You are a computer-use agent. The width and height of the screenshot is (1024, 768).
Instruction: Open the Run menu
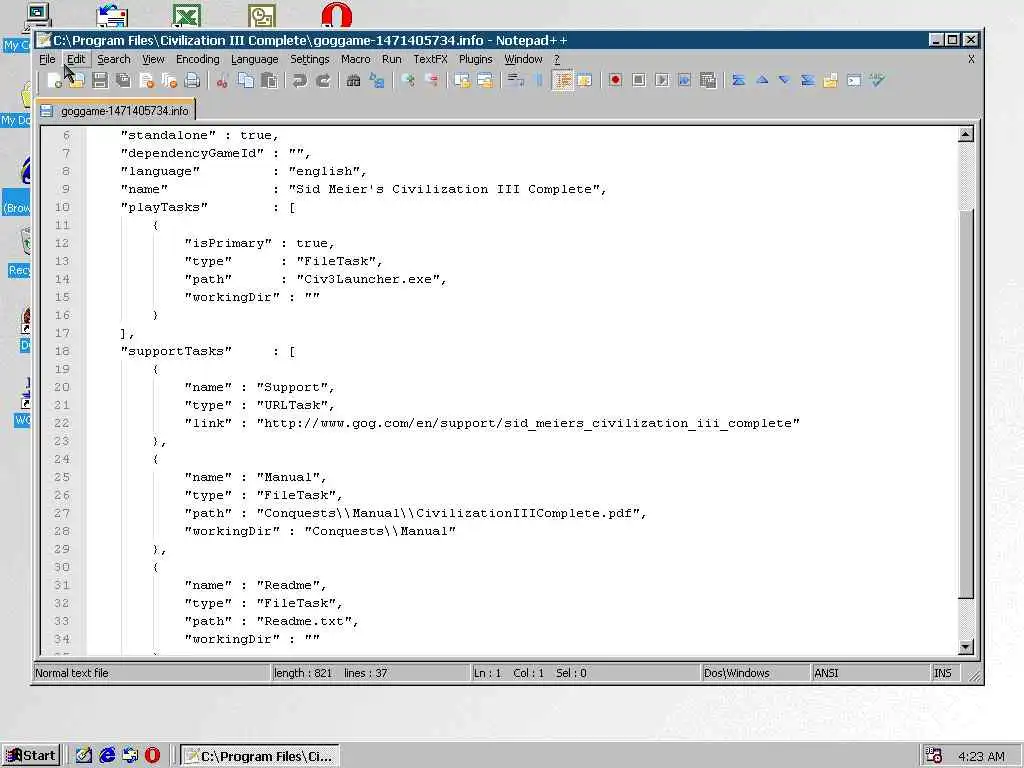coord(392,59)
